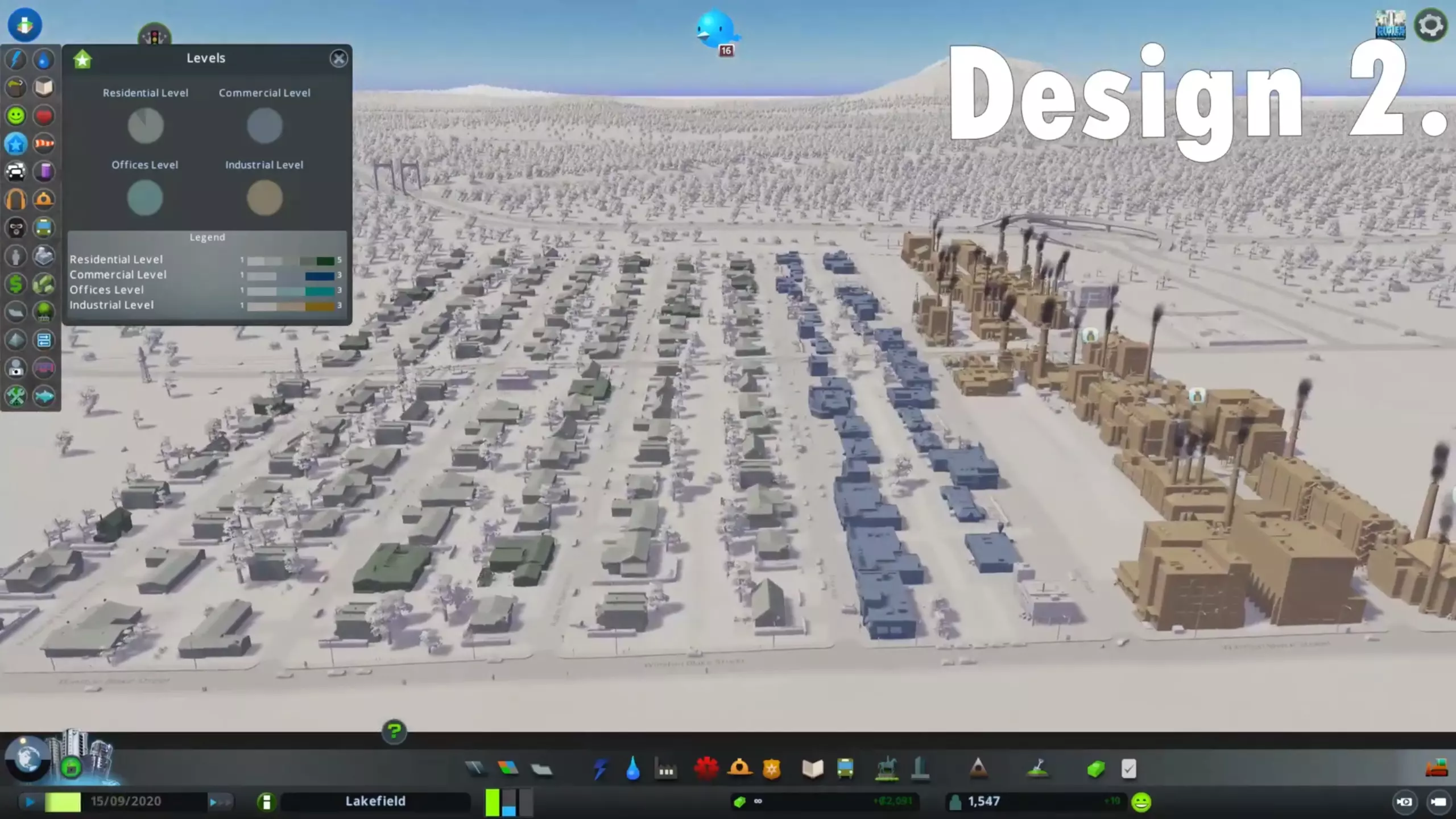Open the Electricity info view
1456x819 pixels.
click(x=16, y=59)
